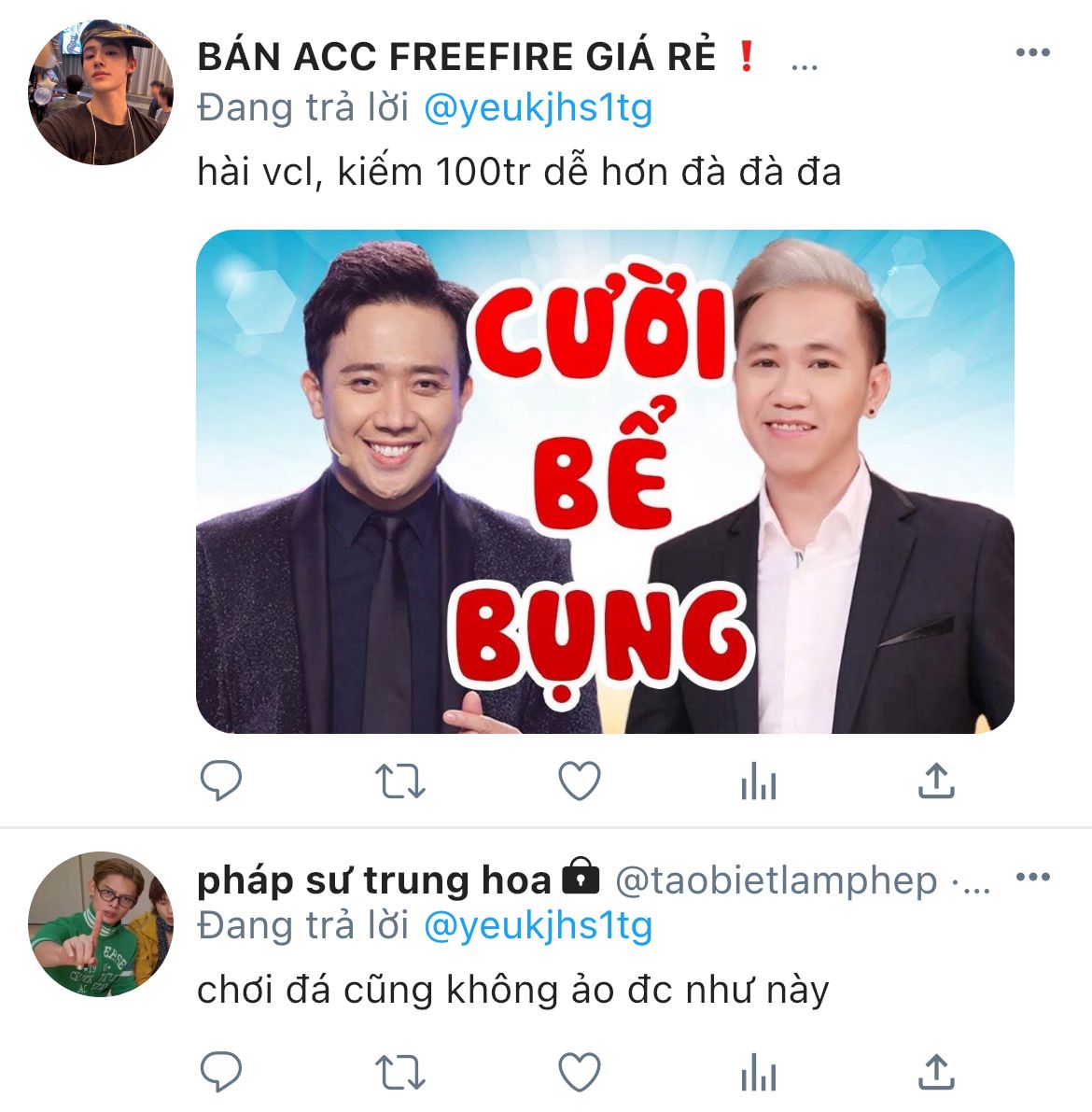The height and width of the screenshot is (1112, 1092).
Task: Retweet the 'chơi đá' tweet
Action: [399, 1071]
